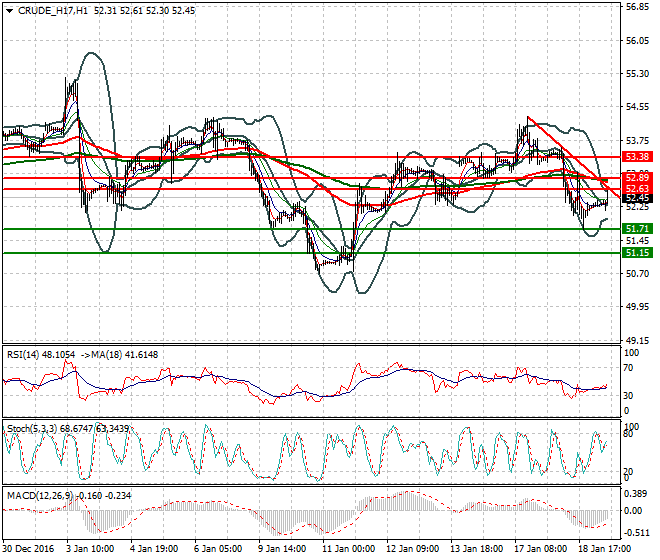Select the 30 Dec 2016 date on time axis
This screenshot has height=560, width=660.
point(28,549)
